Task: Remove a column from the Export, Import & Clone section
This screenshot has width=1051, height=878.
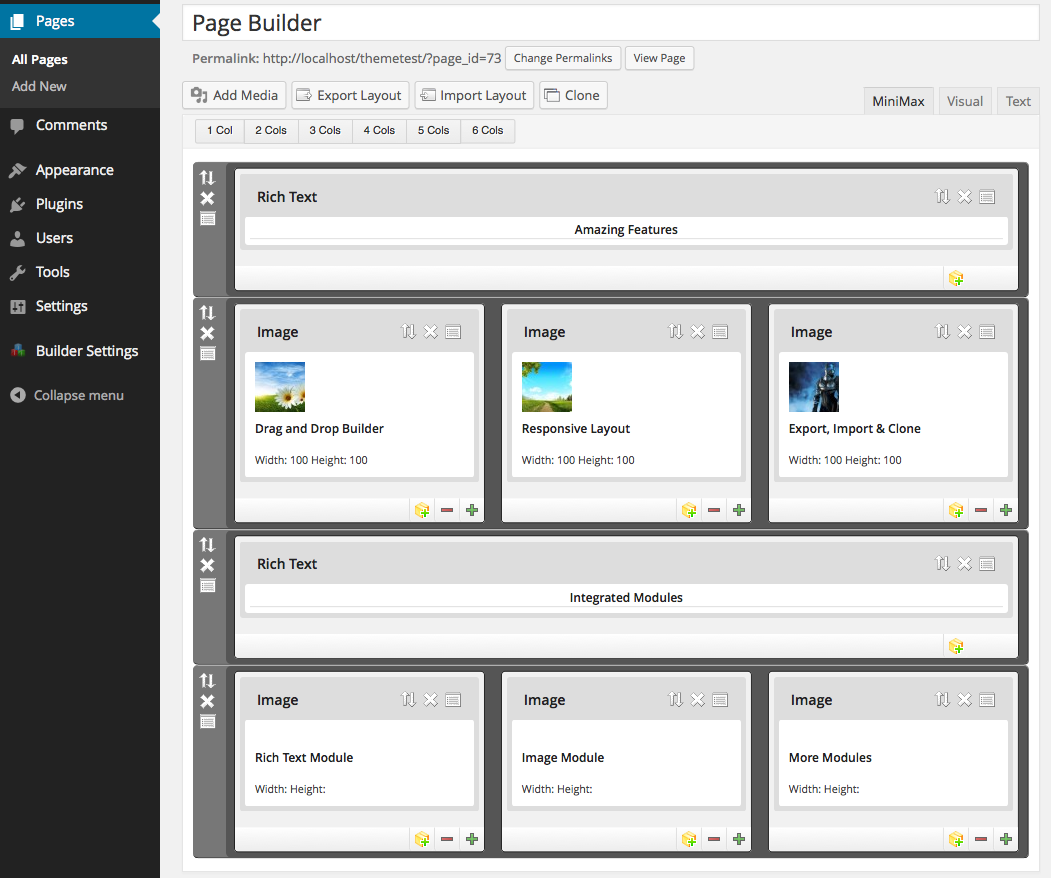Action: [981, 510]
